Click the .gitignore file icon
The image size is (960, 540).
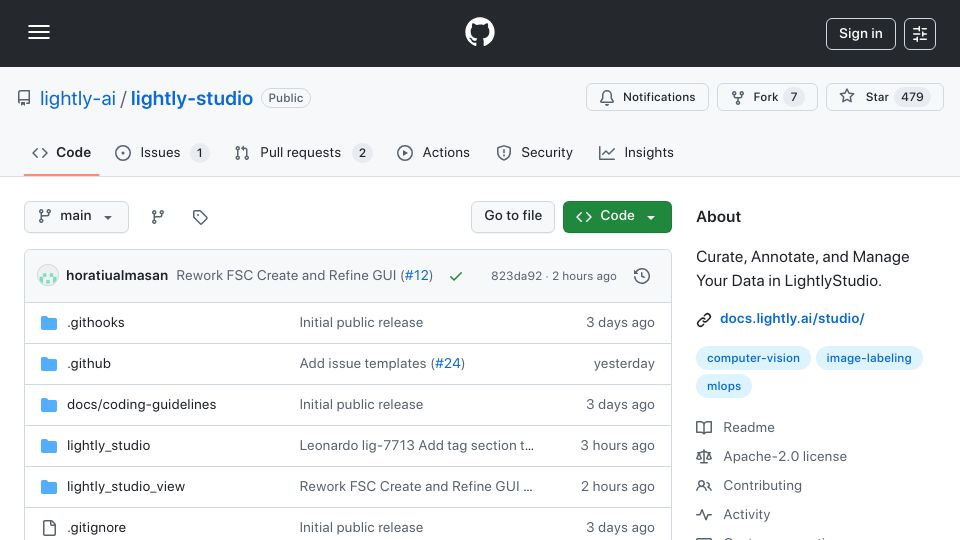49,528
